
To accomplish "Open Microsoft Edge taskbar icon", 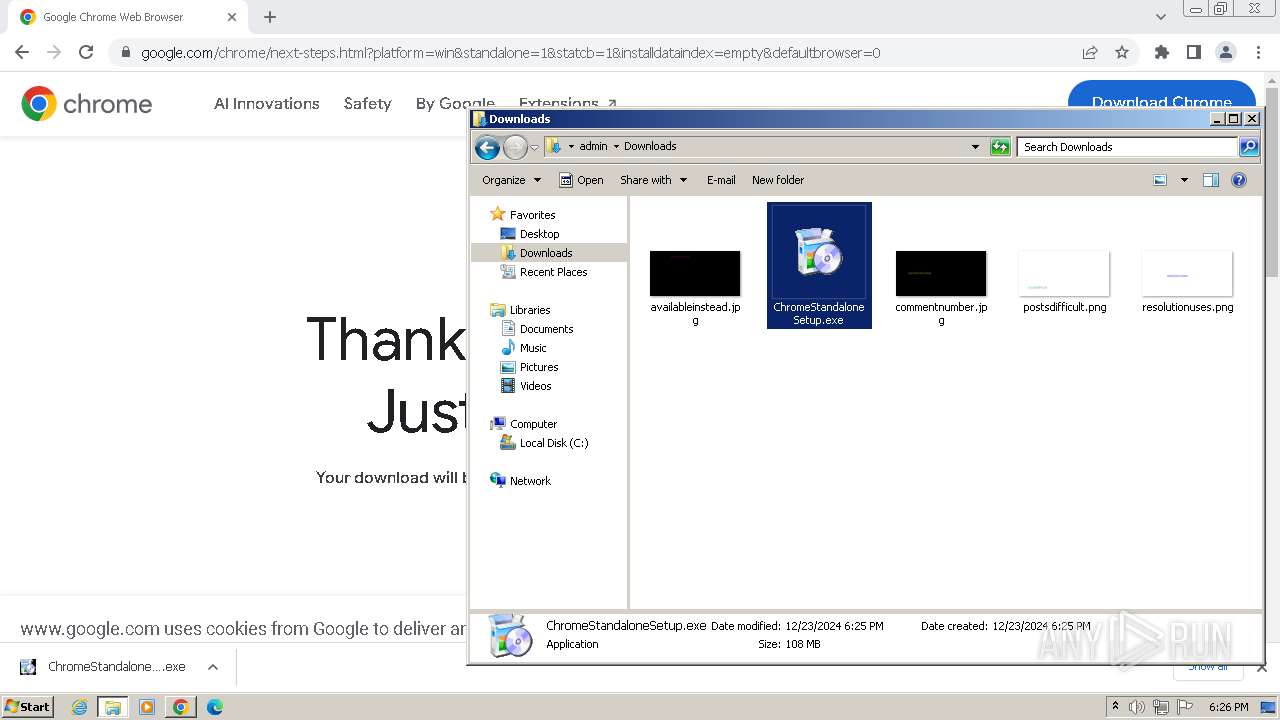I will [214, 707].
